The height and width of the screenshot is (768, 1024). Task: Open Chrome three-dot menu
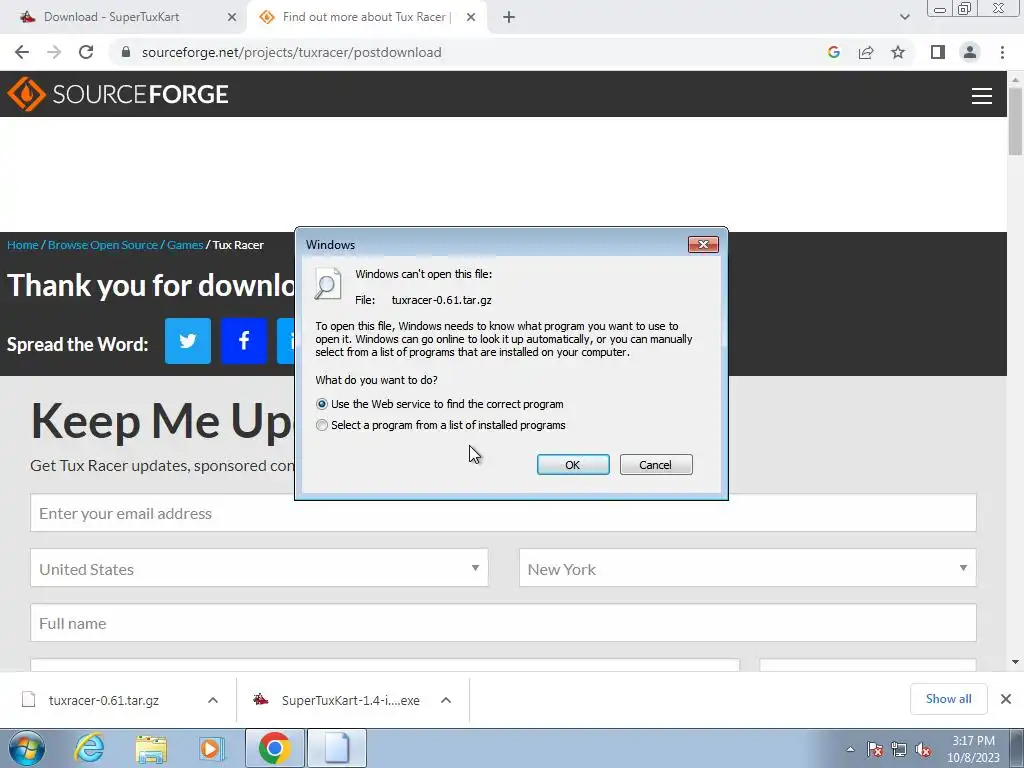(x=1002, y=52)
